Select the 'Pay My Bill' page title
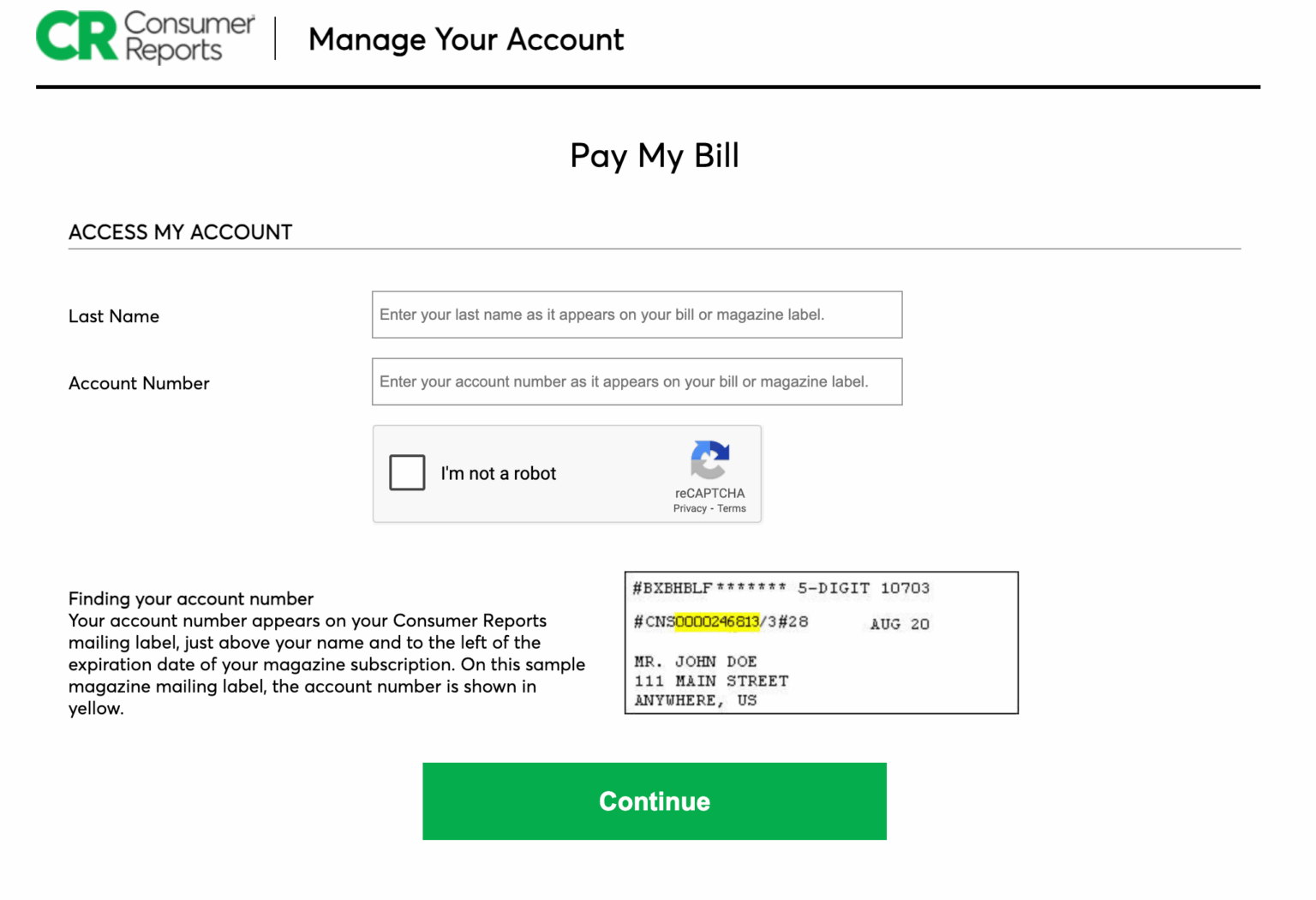 click(654, 155)
